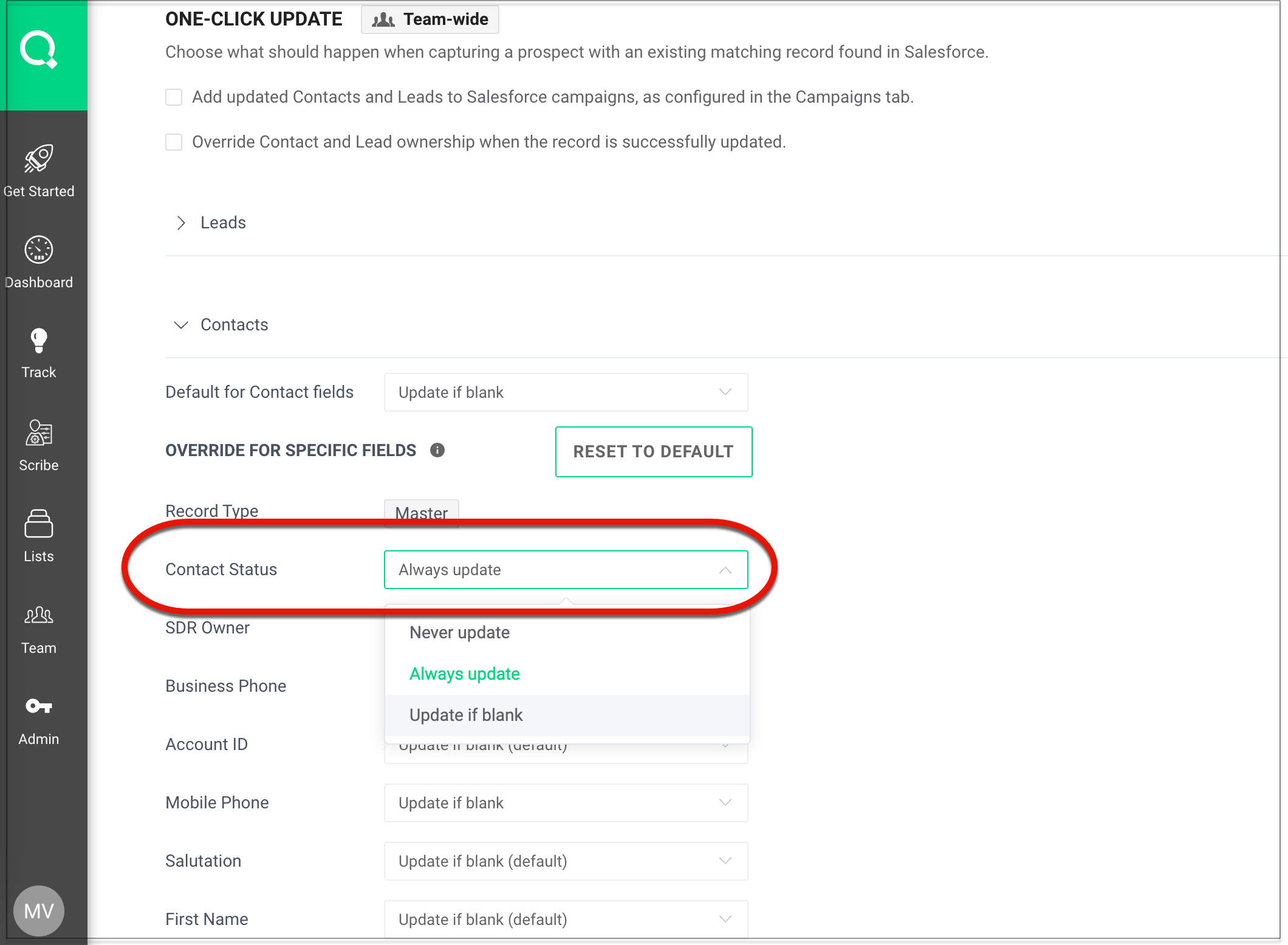Collapse the Contacts section

coord(181,325)
